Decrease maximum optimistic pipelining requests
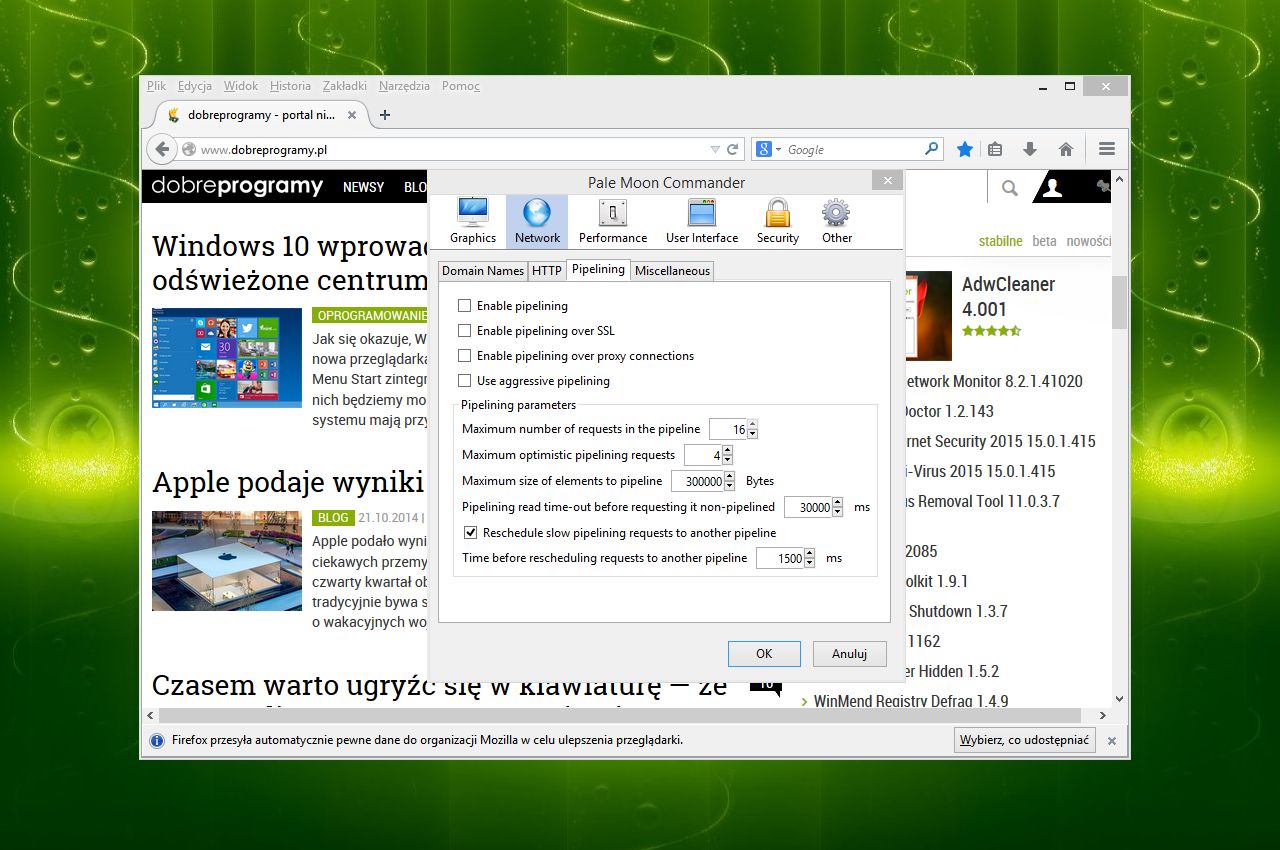The image size is (1280, 850). click(x=728, y=460)
